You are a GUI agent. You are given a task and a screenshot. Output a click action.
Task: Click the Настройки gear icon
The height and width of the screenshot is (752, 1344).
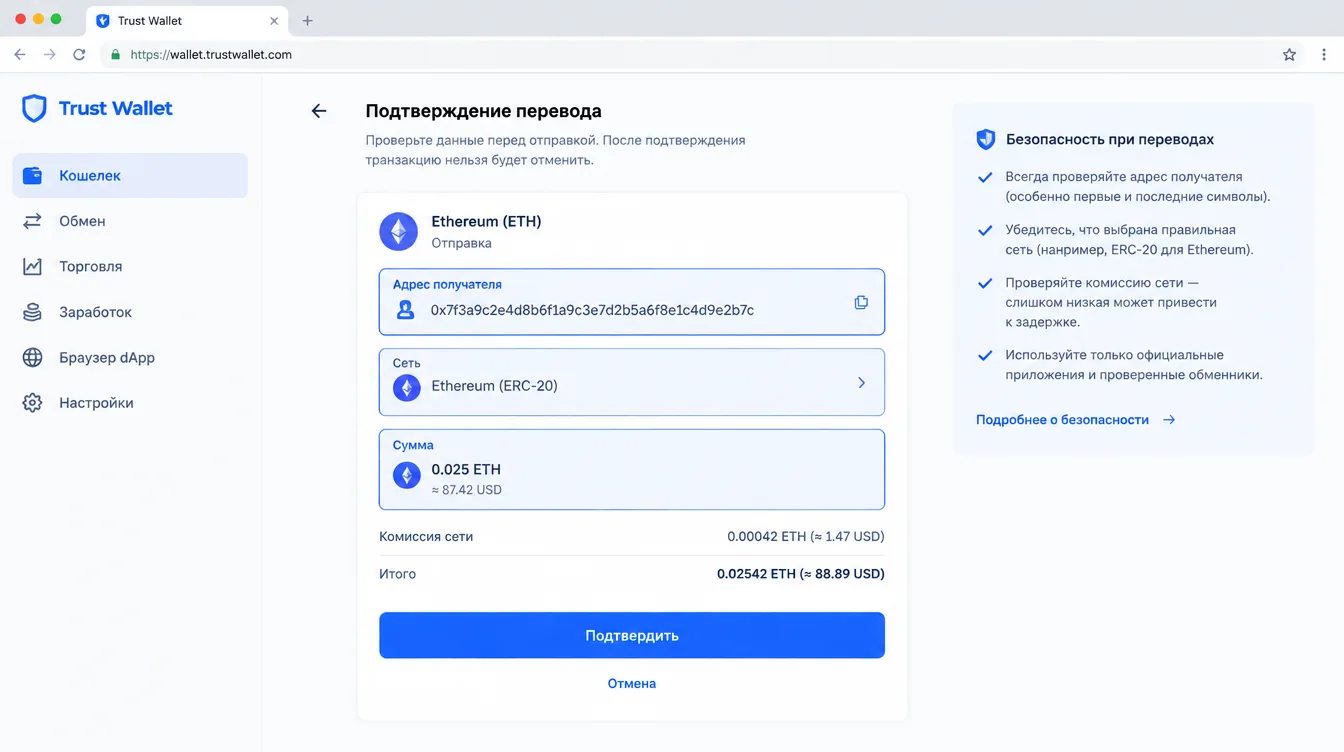(32, 403)
